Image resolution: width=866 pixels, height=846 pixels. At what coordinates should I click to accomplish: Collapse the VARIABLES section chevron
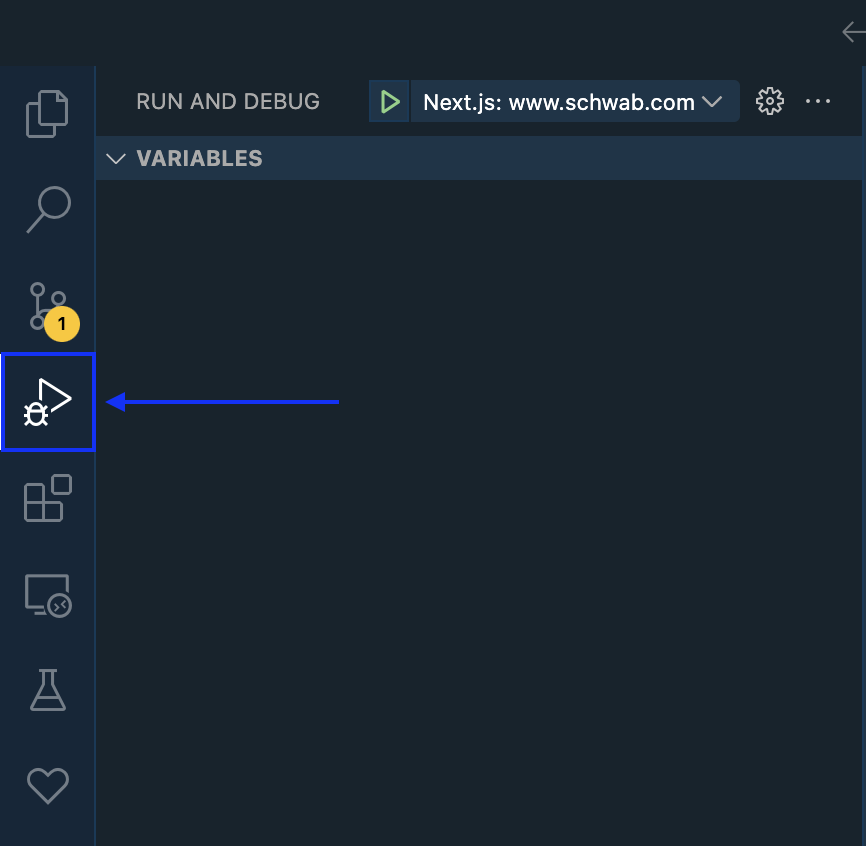[x=115, y=158]
